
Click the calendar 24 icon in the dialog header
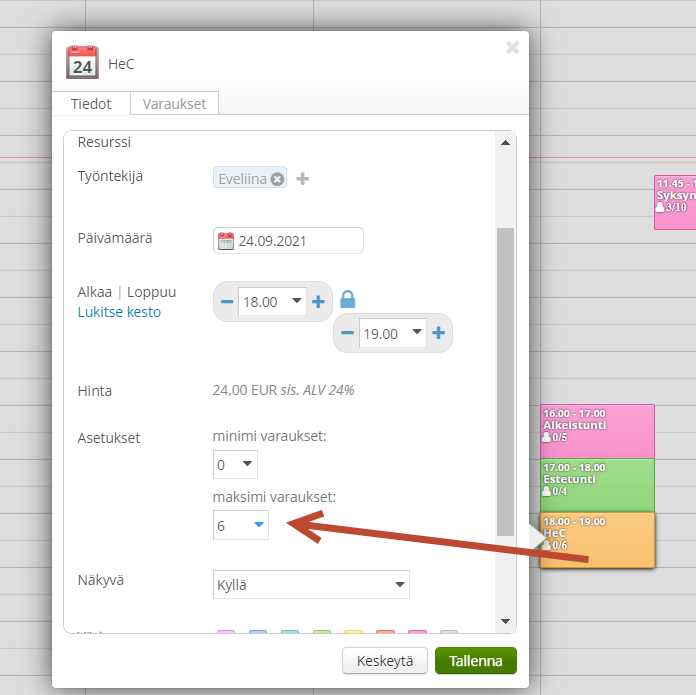coord(82,62)
